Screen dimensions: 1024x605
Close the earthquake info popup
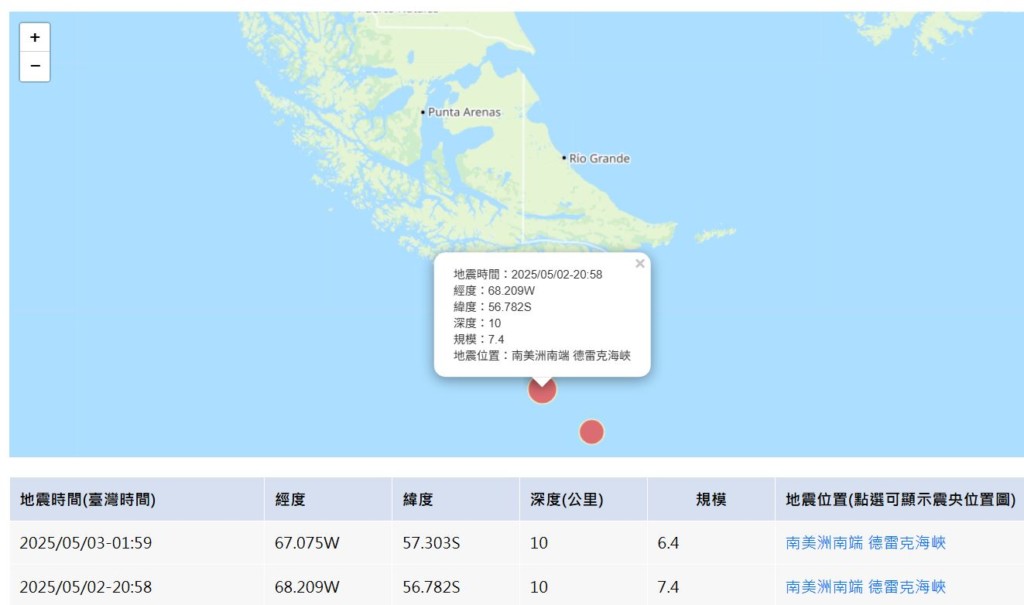click(640, 264)
